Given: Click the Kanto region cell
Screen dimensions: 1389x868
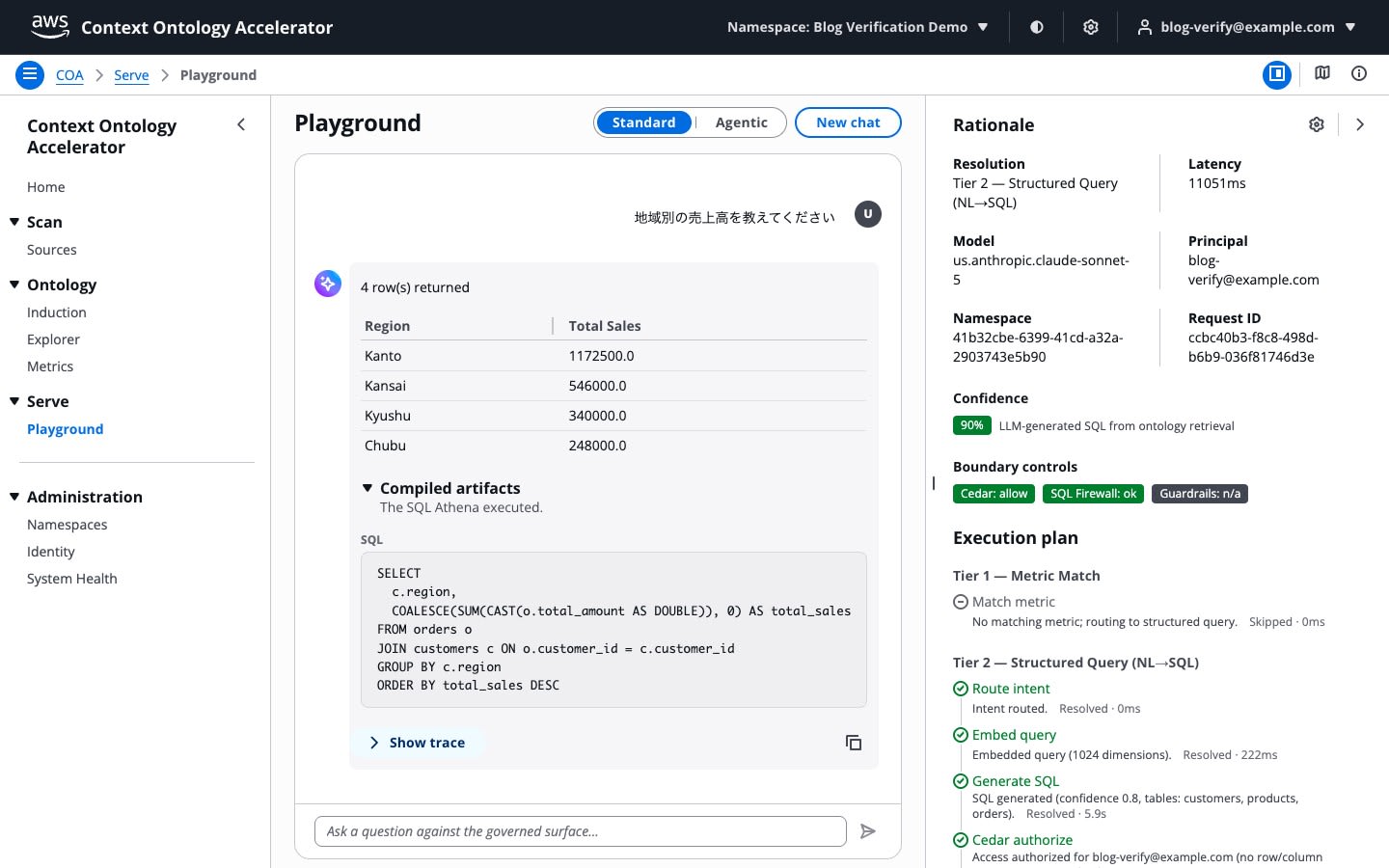Looking at the screenshot, I should (x=383, y=356).
